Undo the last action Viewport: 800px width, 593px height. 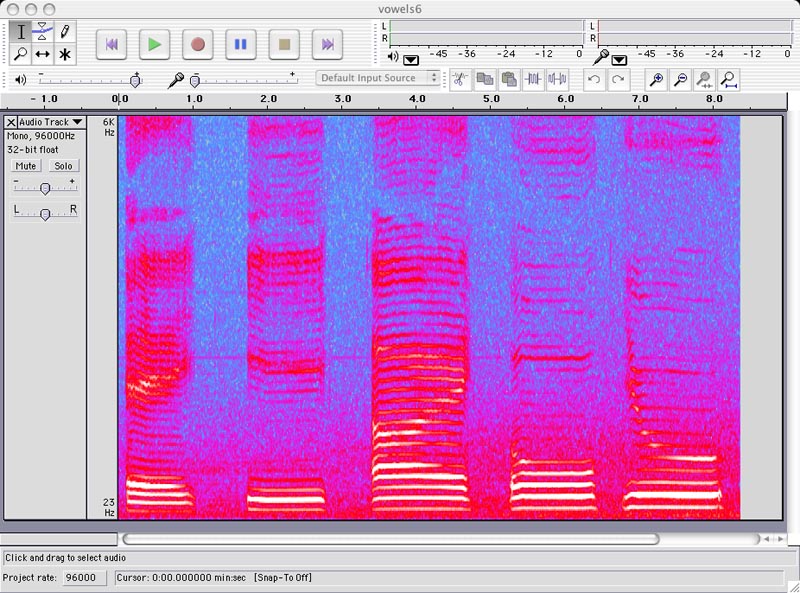pos(594,79)
